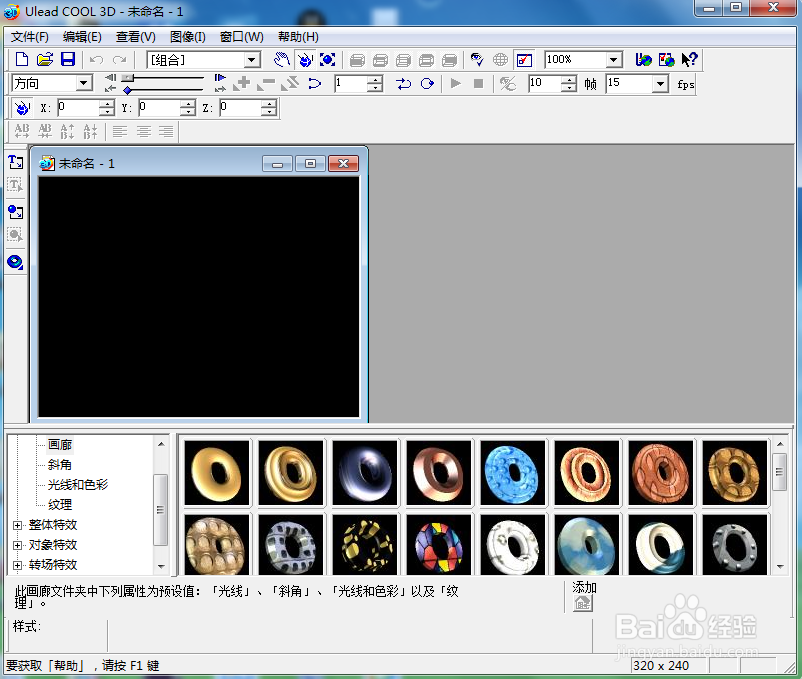This screenshot has height=679, width=802.
Task: Open the [组合] object list dropdown
Action: 251,60
